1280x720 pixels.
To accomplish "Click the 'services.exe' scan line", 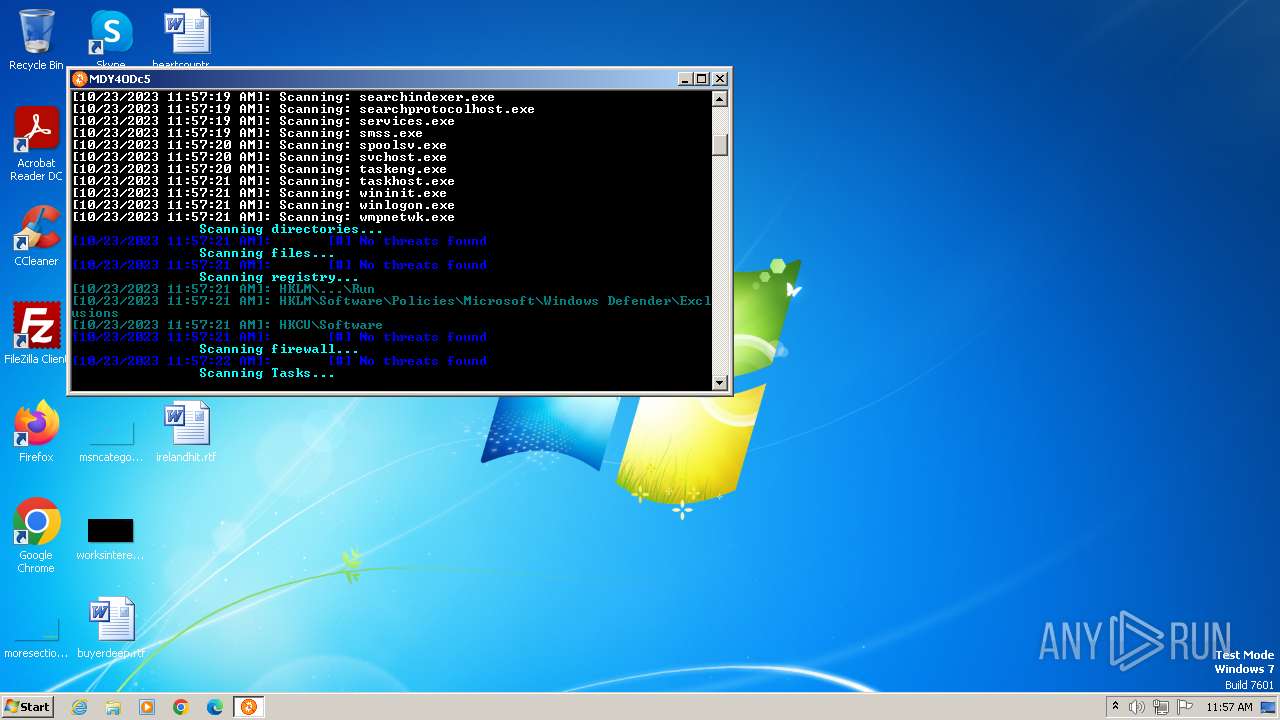I will (x=263, y=121).
